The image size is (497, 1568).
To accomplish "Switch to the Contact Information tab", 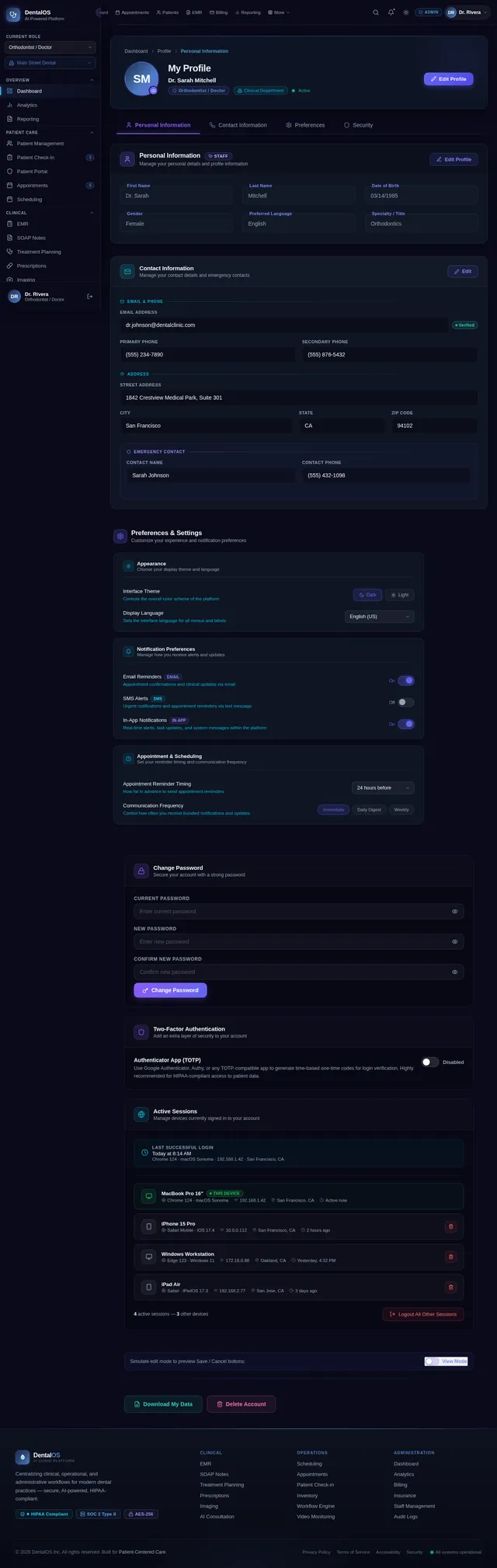I will click(x=238, y=125).
